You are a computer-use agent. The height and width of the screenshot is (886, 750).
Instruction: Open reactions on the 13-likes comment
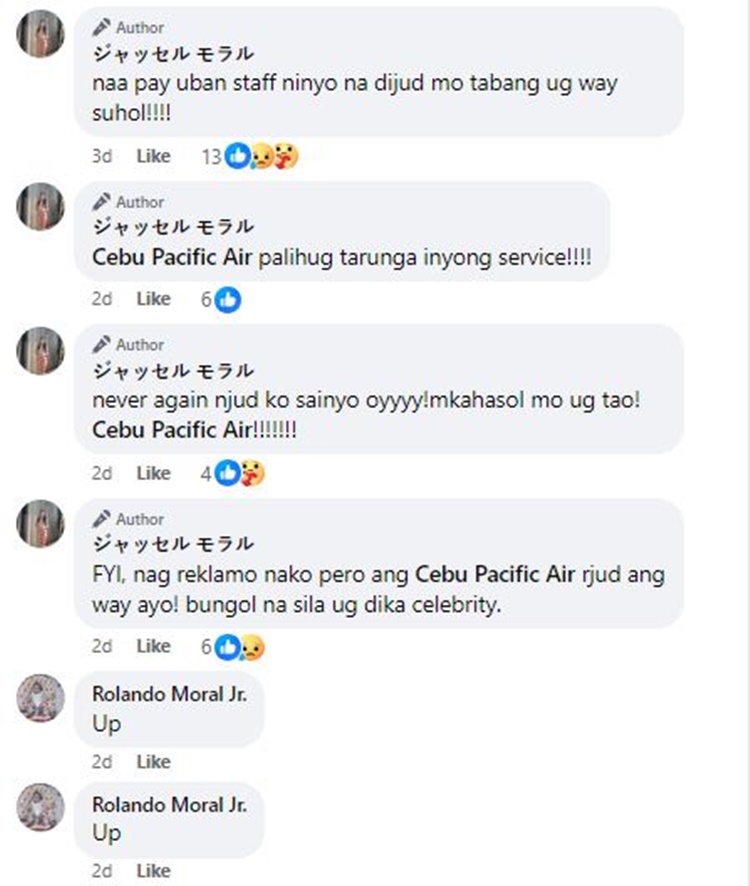point(250,156)
